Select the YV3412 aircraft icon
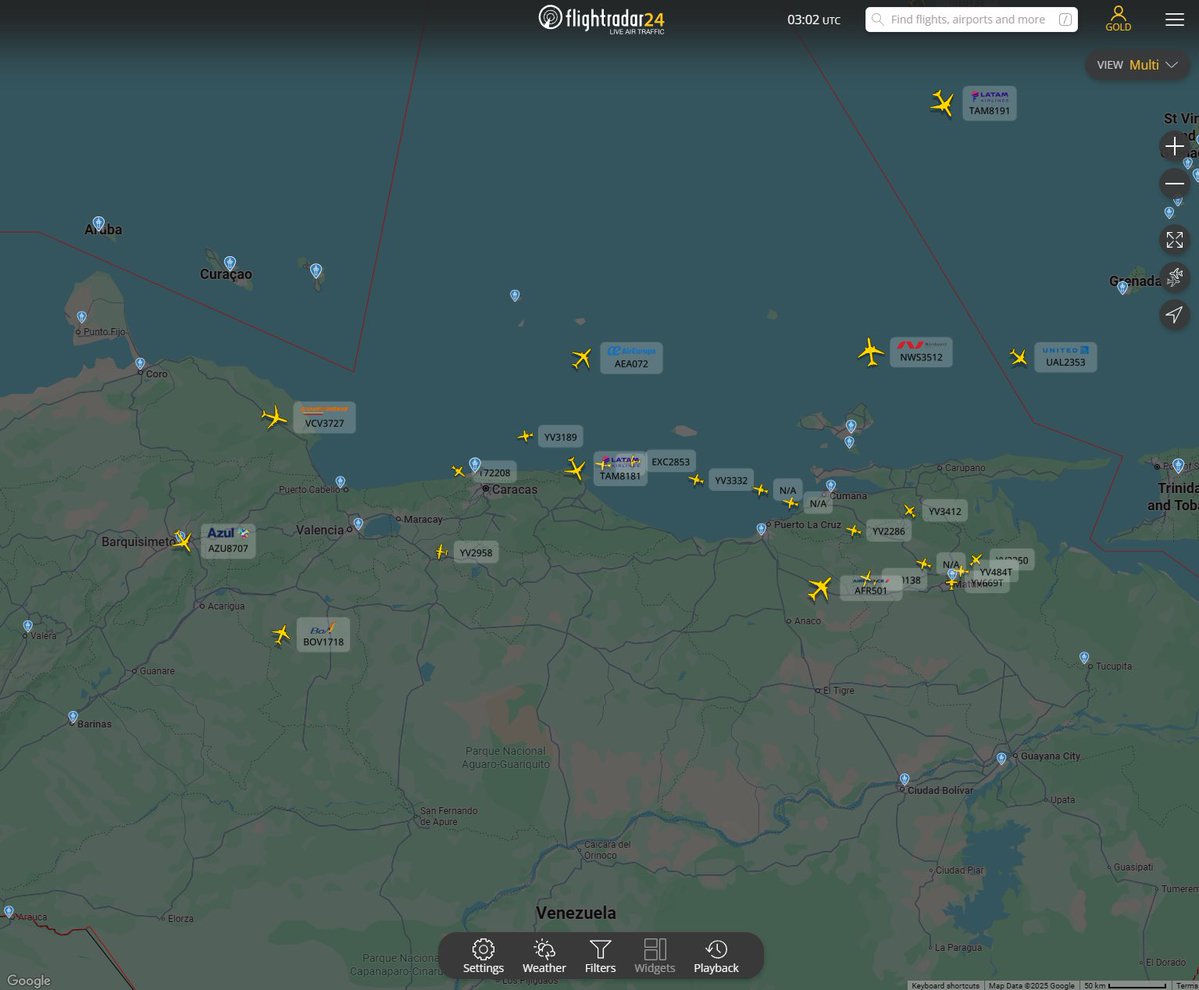Image resolution: width=1199 pixels, height=990 pixels. point(909,511)
